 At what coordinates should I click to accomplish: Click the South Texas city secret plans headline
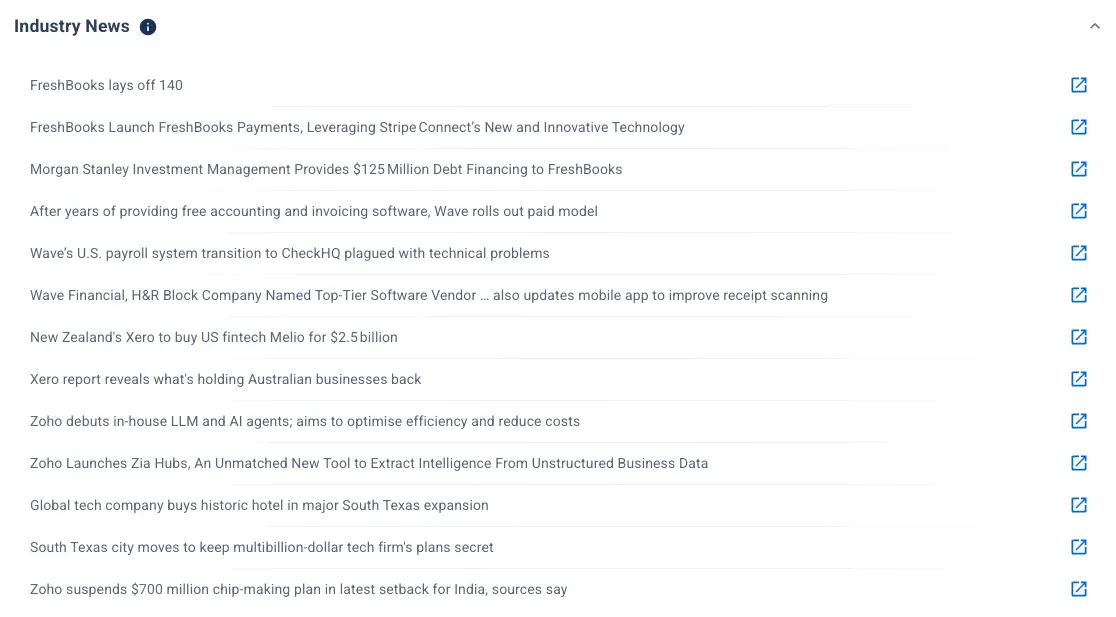261,547
